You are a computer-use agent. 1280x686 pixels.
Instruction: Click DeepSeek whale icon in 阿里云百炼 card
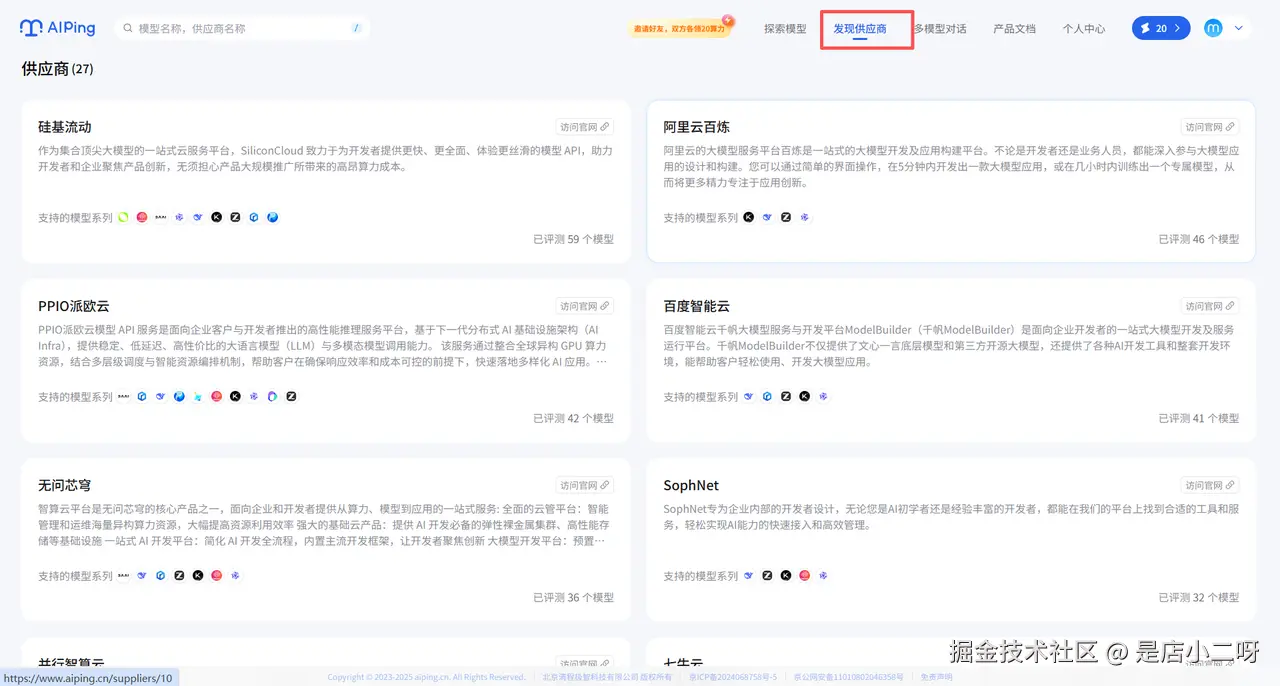click(x=767, y=217)
